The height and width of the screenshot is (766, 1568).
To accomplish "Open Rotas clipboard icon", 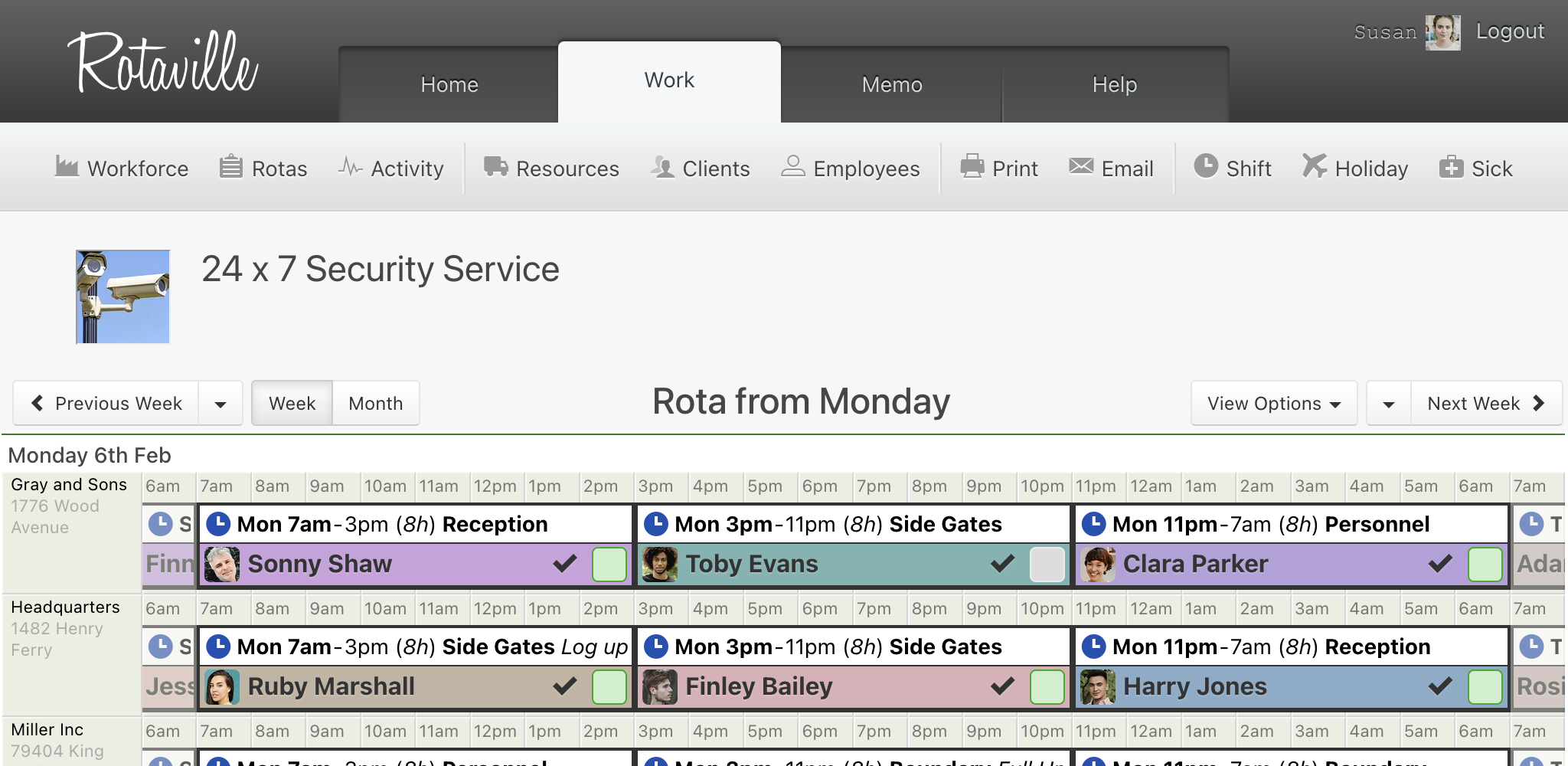I will point(230,166).
